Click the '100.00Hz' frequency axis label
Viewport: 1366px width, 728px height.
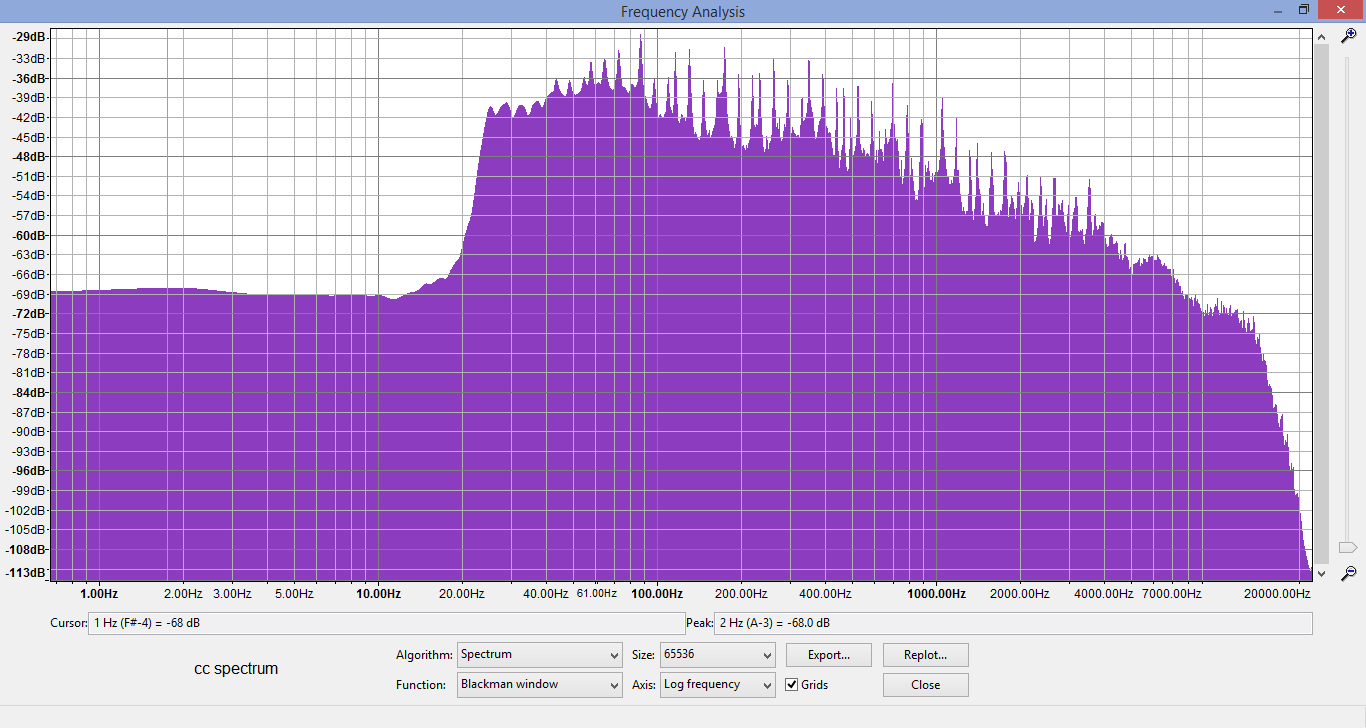click(x=656, y=594)
